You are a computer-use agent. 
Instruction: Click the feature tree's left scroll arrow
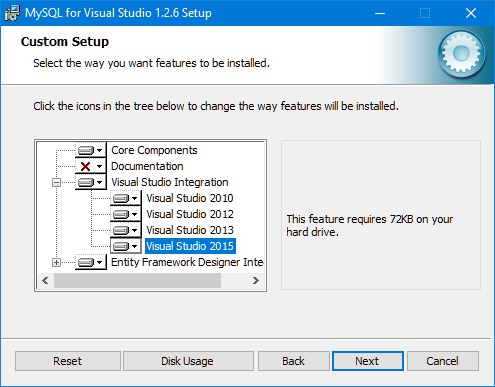45,281
